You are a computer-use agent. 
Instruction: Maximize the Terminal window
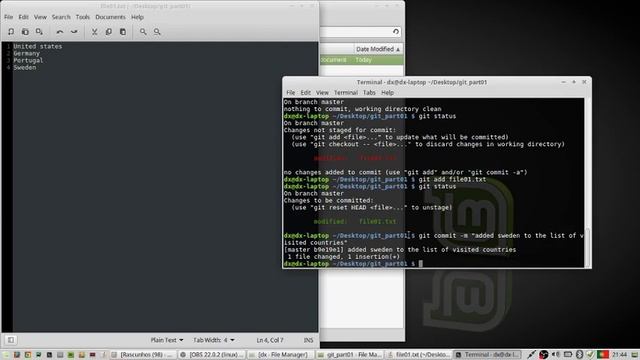tap(574, 82)
